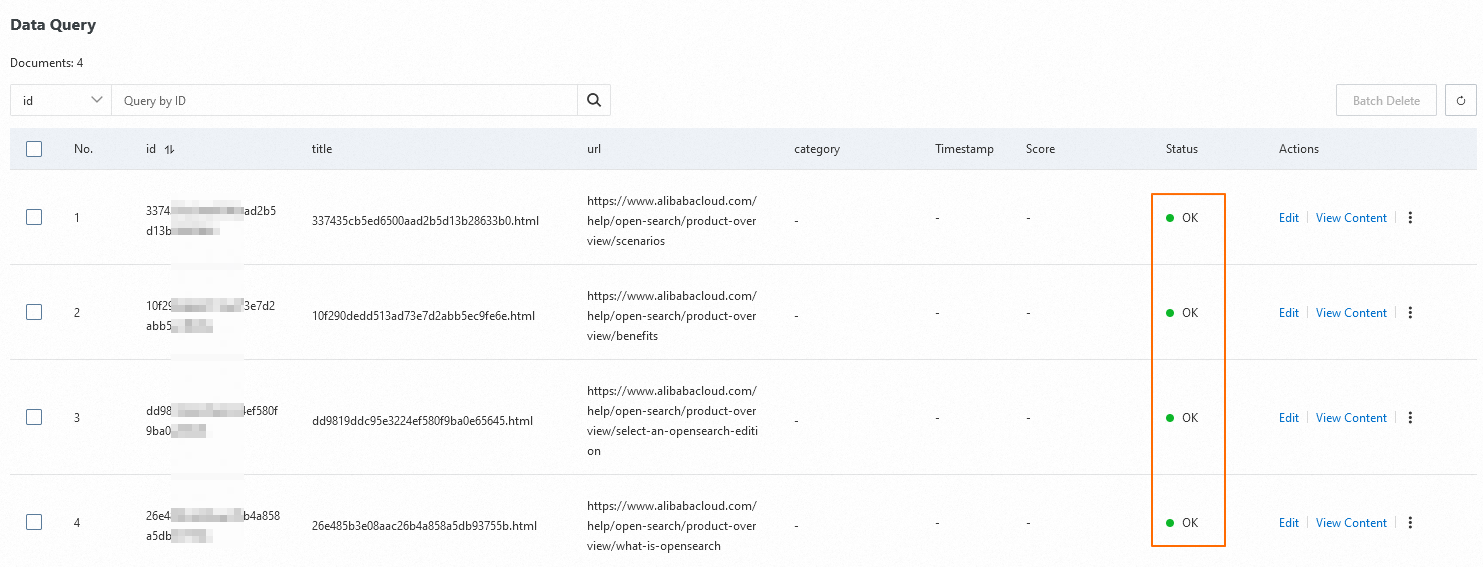Check the box for document No. 2

point(34,312)
